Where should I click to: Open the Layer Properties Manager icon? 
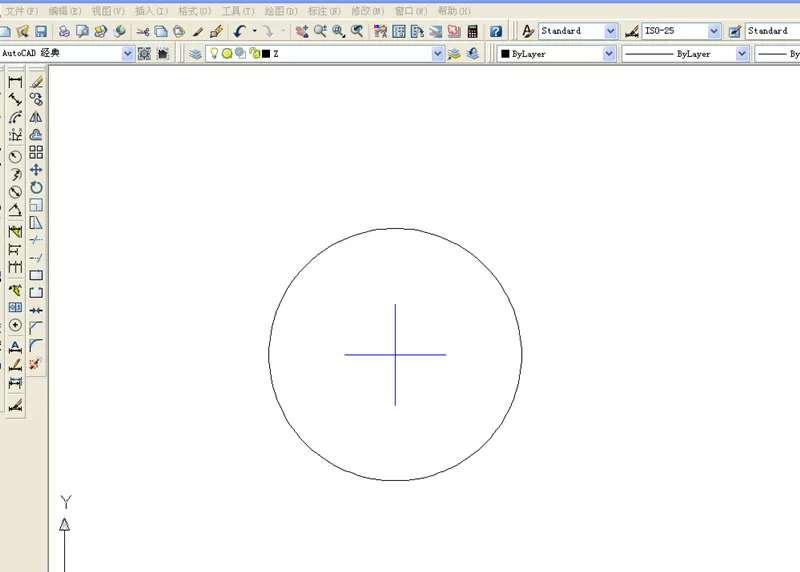pyautogui.click(x=195, y=54)
